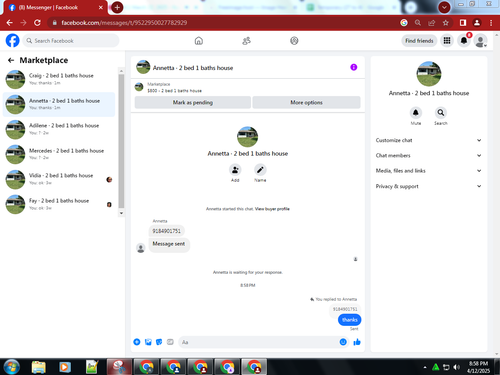This screenshot has height=375, width=500.
Task: Open Friends icon in top navigation
Action: click(246, 41)
